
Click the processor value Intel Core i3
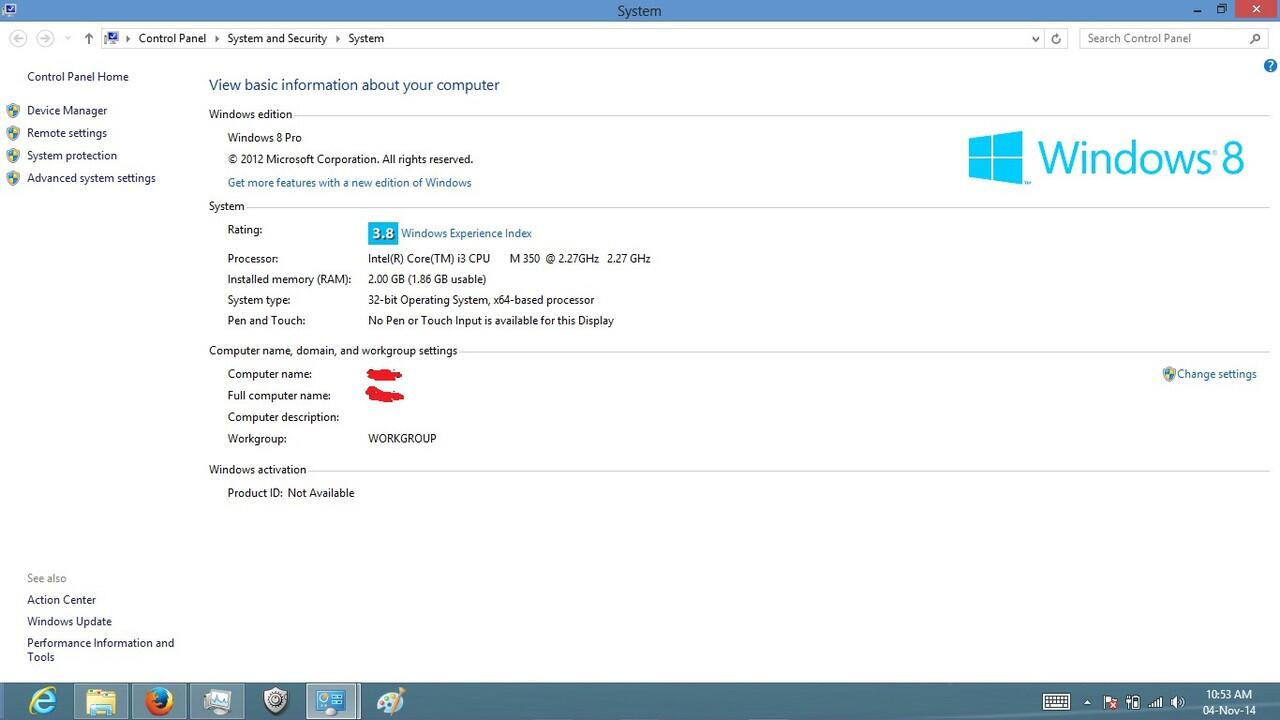pyautogui.click(x=509, y=259)
